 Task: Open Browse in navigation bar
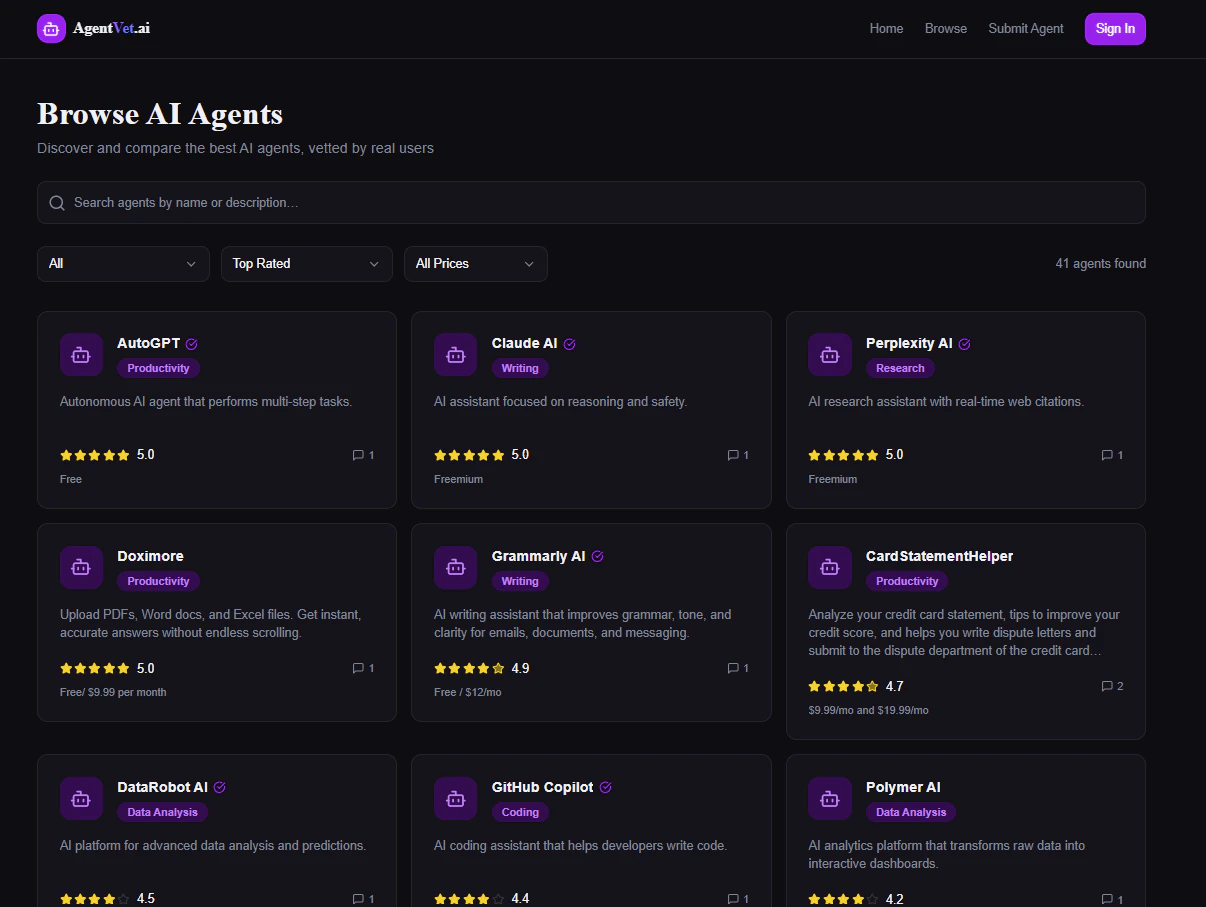946,28
